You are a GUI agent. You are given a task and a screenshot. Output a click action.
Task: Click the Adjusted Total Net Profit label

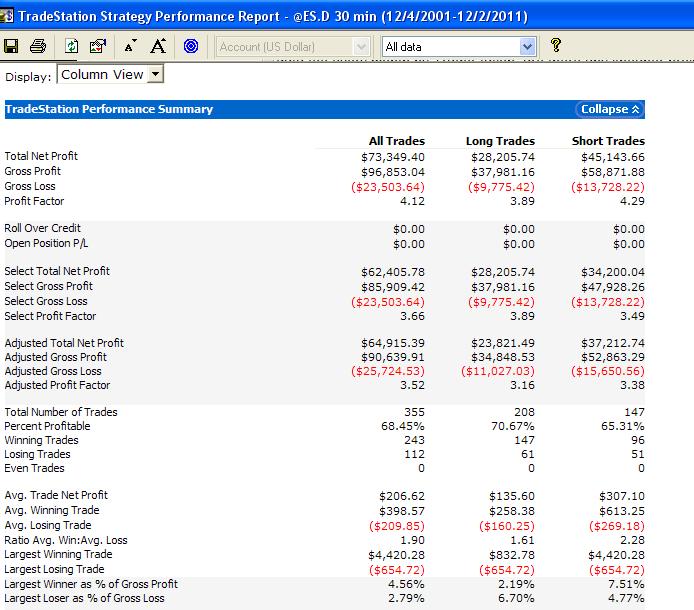coord(64,343)
